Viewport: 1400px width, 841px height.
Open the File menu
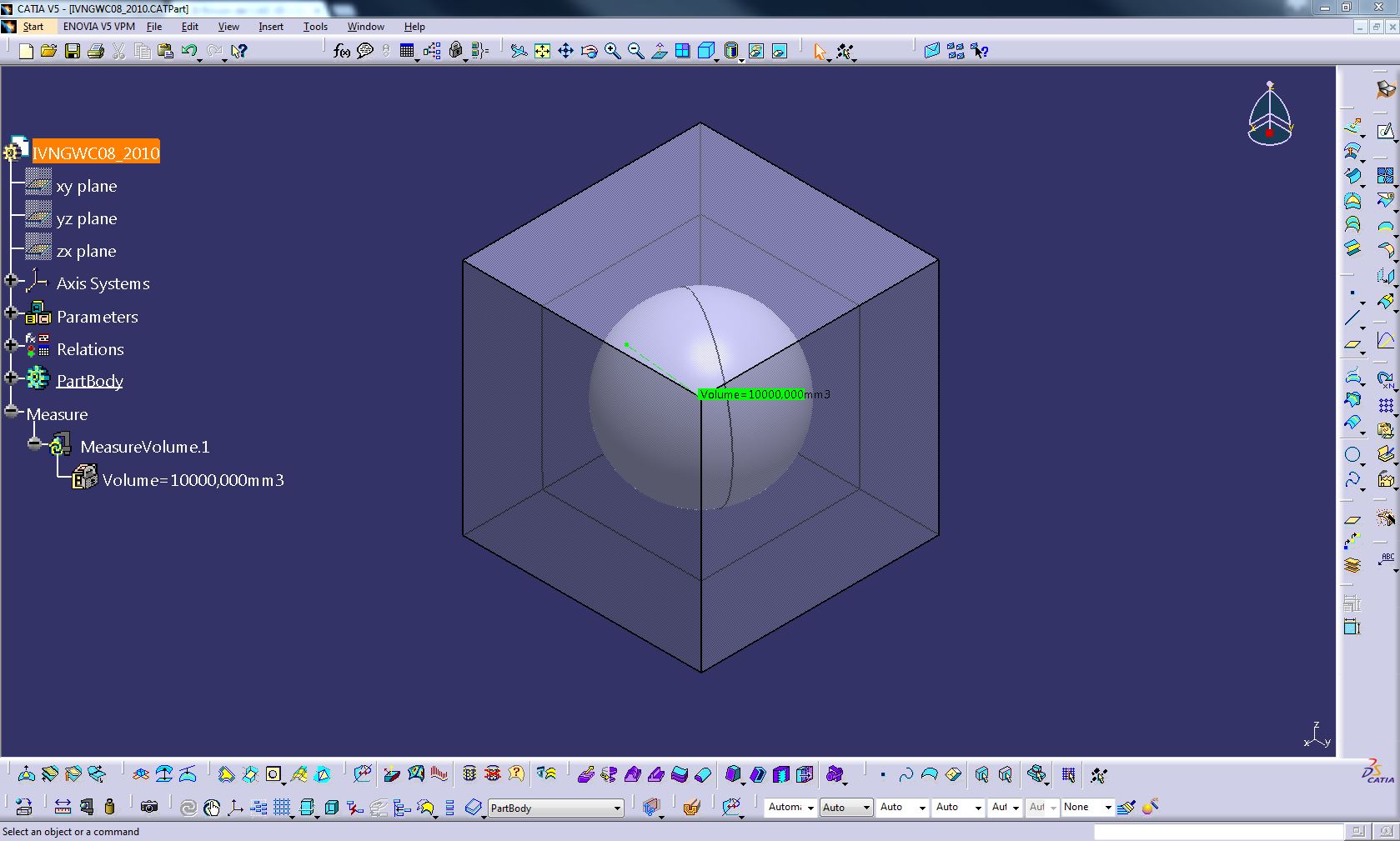tap(154, 27)
